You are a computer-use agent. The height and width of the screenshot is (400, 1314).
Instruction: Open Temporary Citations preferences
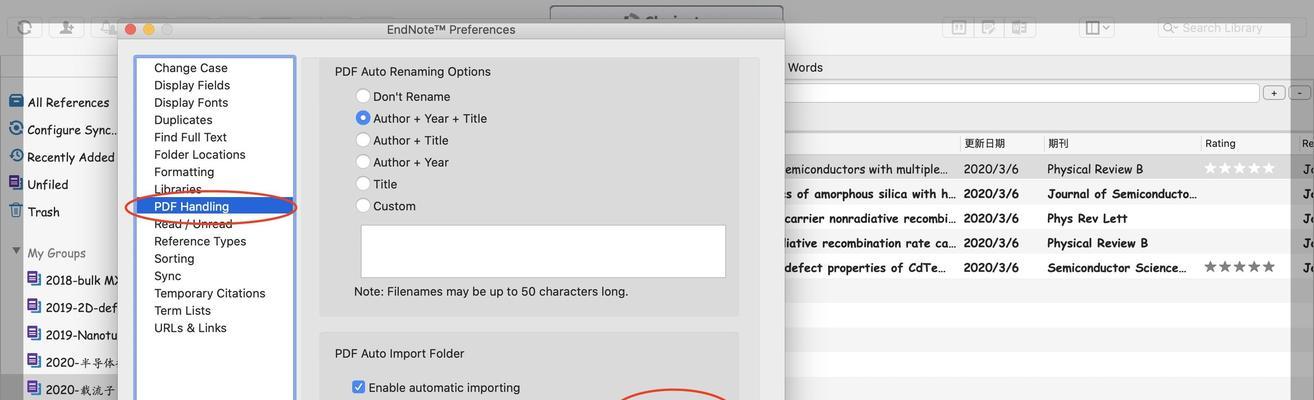tap(210, 293)
